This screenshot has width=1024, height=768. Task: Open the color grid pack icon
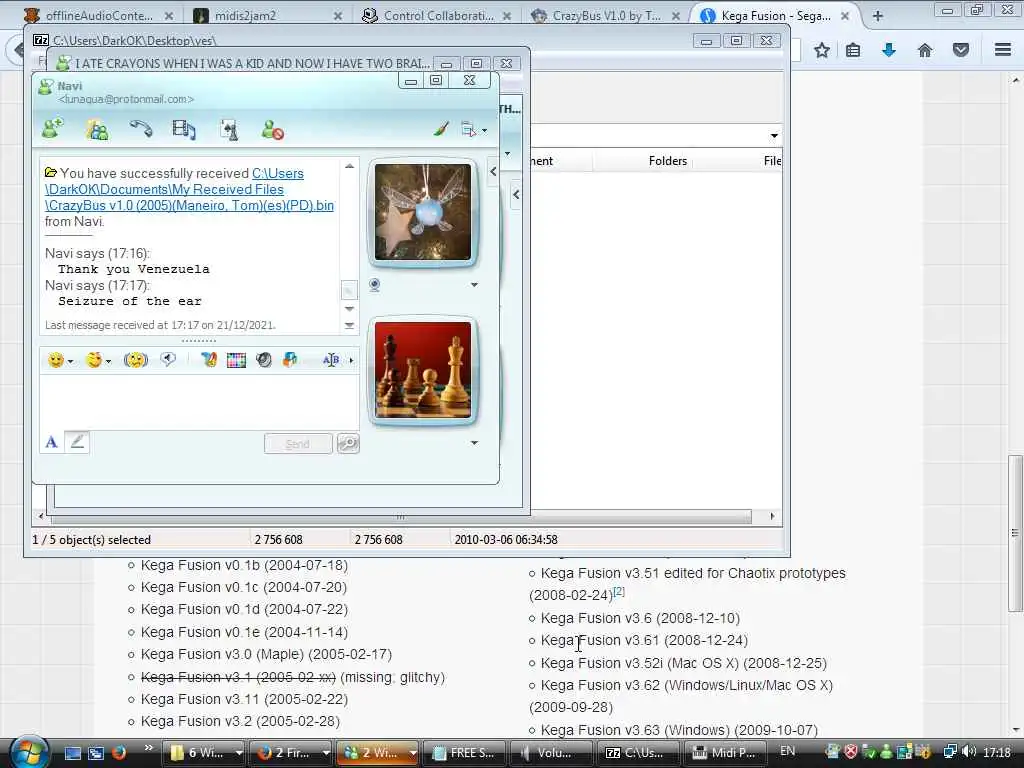click(x=236, y=360)
